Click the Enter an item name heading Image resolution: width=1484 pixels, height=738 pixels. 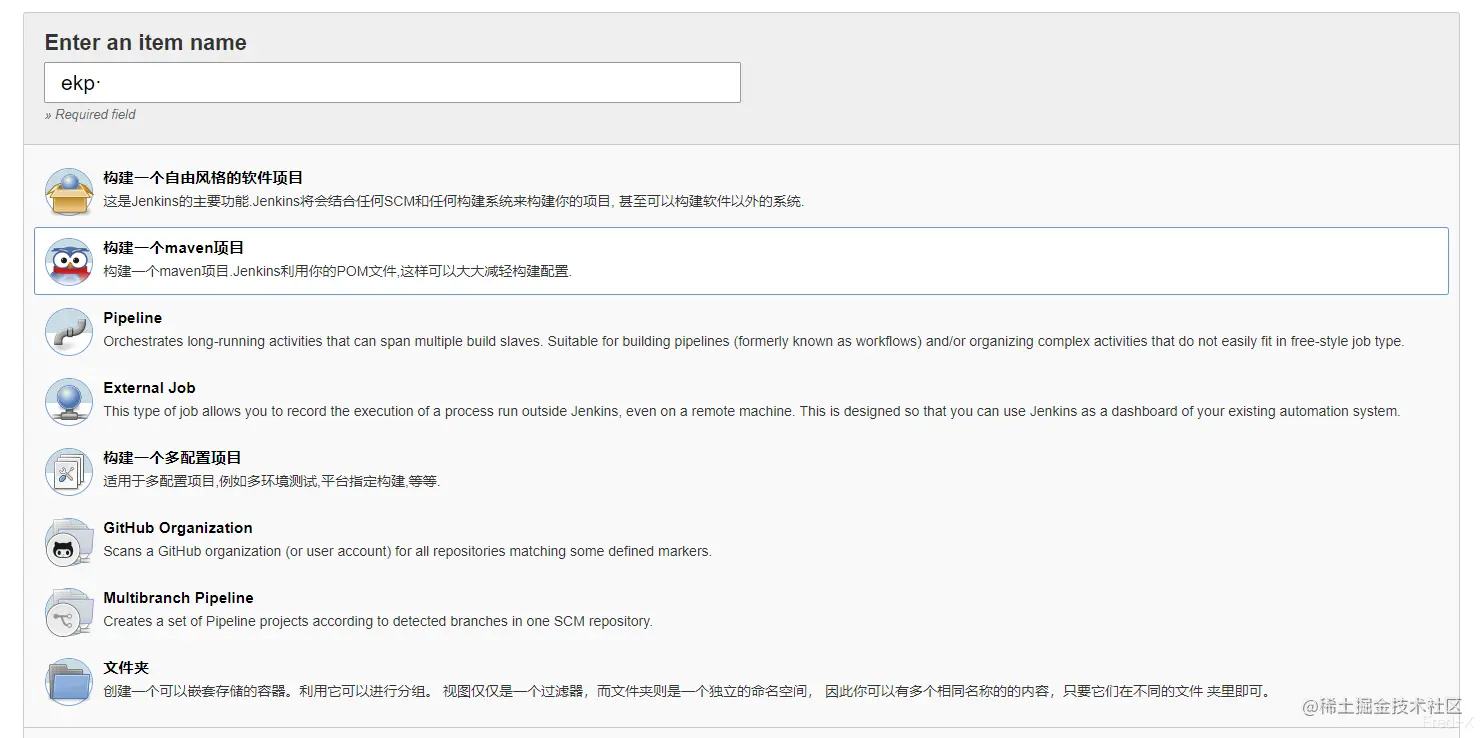coord(145,43)
